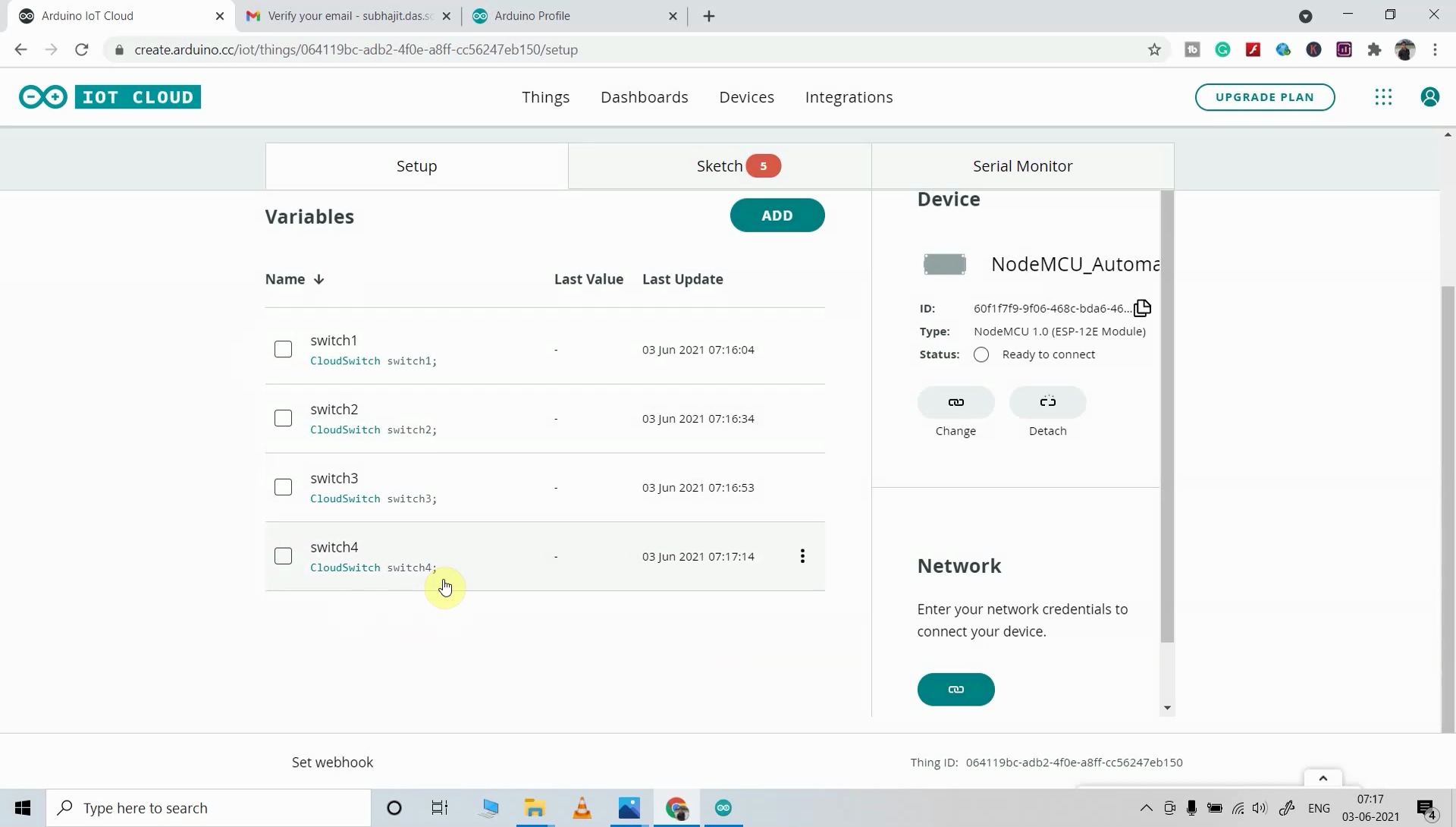Bookmark this page with the star icon
Viewport: 1456px width, 827px height.
coord(1155,49)
